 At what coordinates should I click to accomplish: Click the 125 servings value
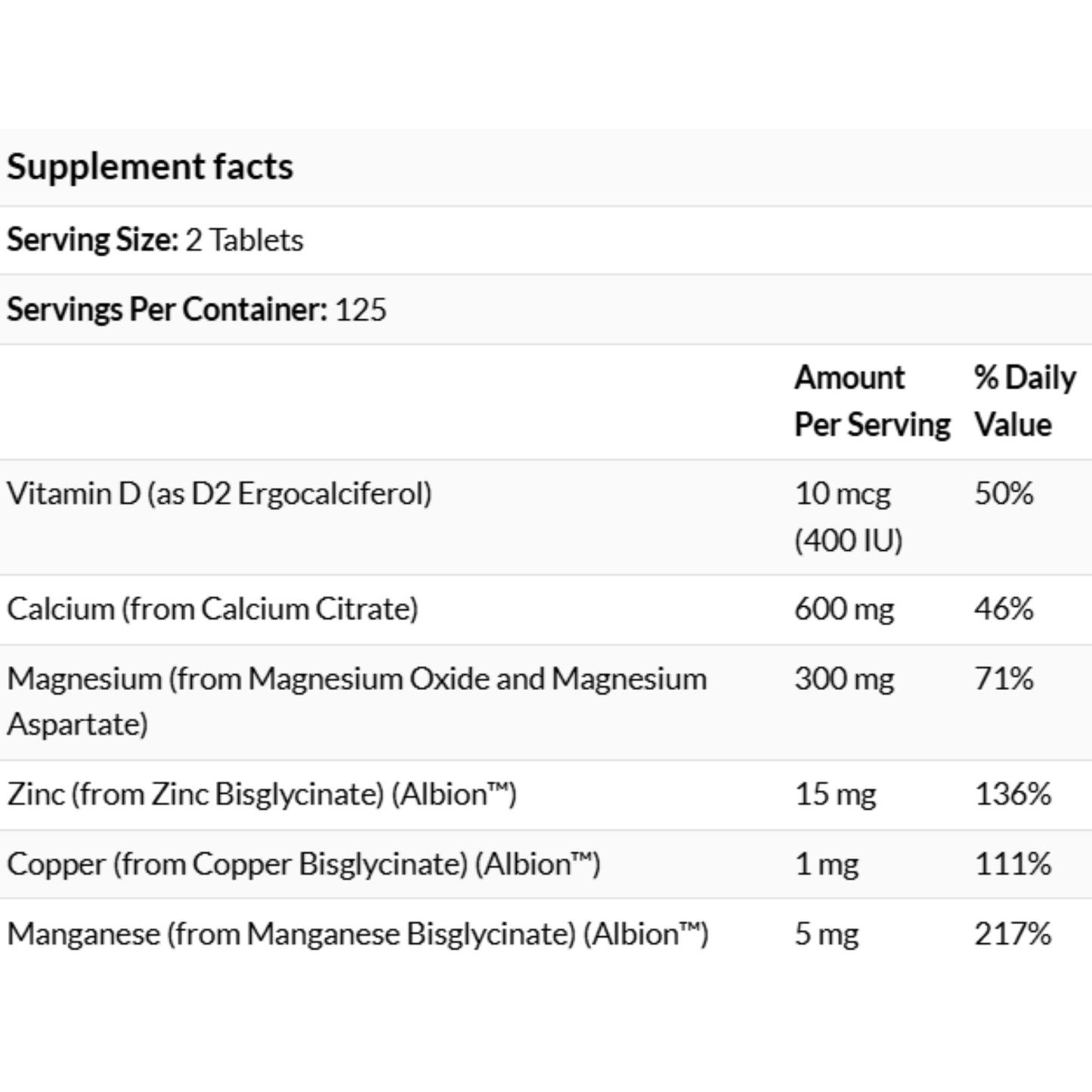click(x=360, y=309)
